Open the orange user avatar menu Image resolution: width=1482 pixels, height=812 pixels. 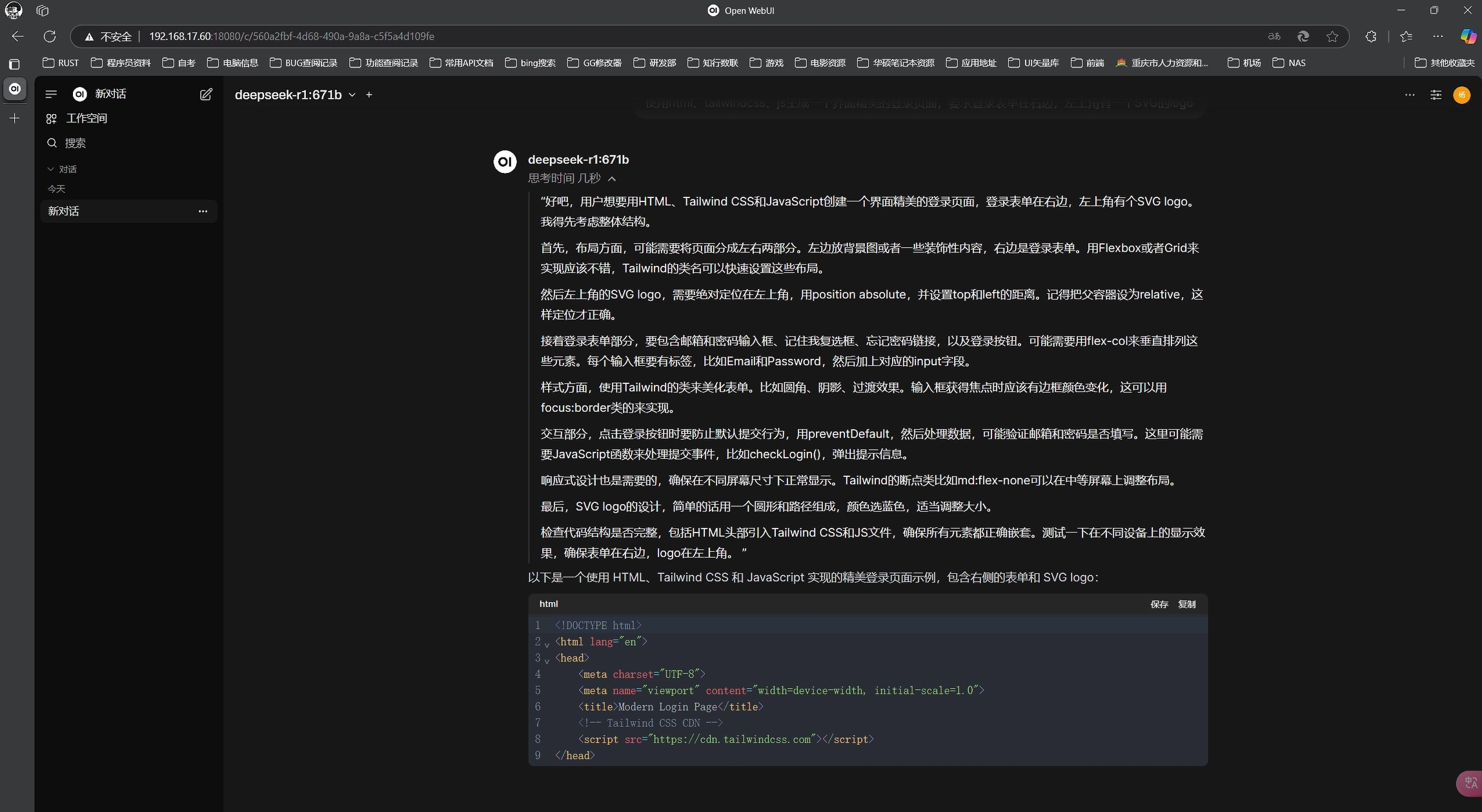[1462, 95]
